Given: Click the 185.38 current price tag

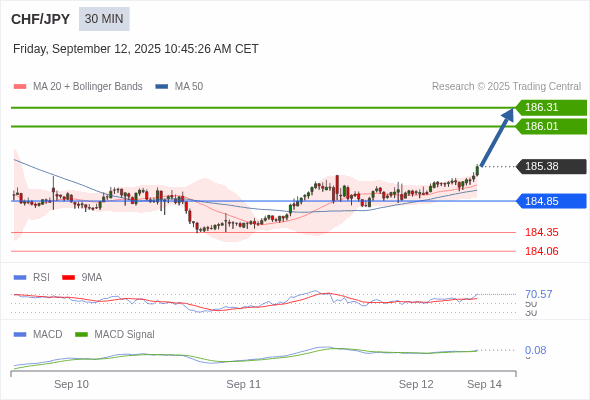Looking at the screenshot, I should (x=551, y=166).
